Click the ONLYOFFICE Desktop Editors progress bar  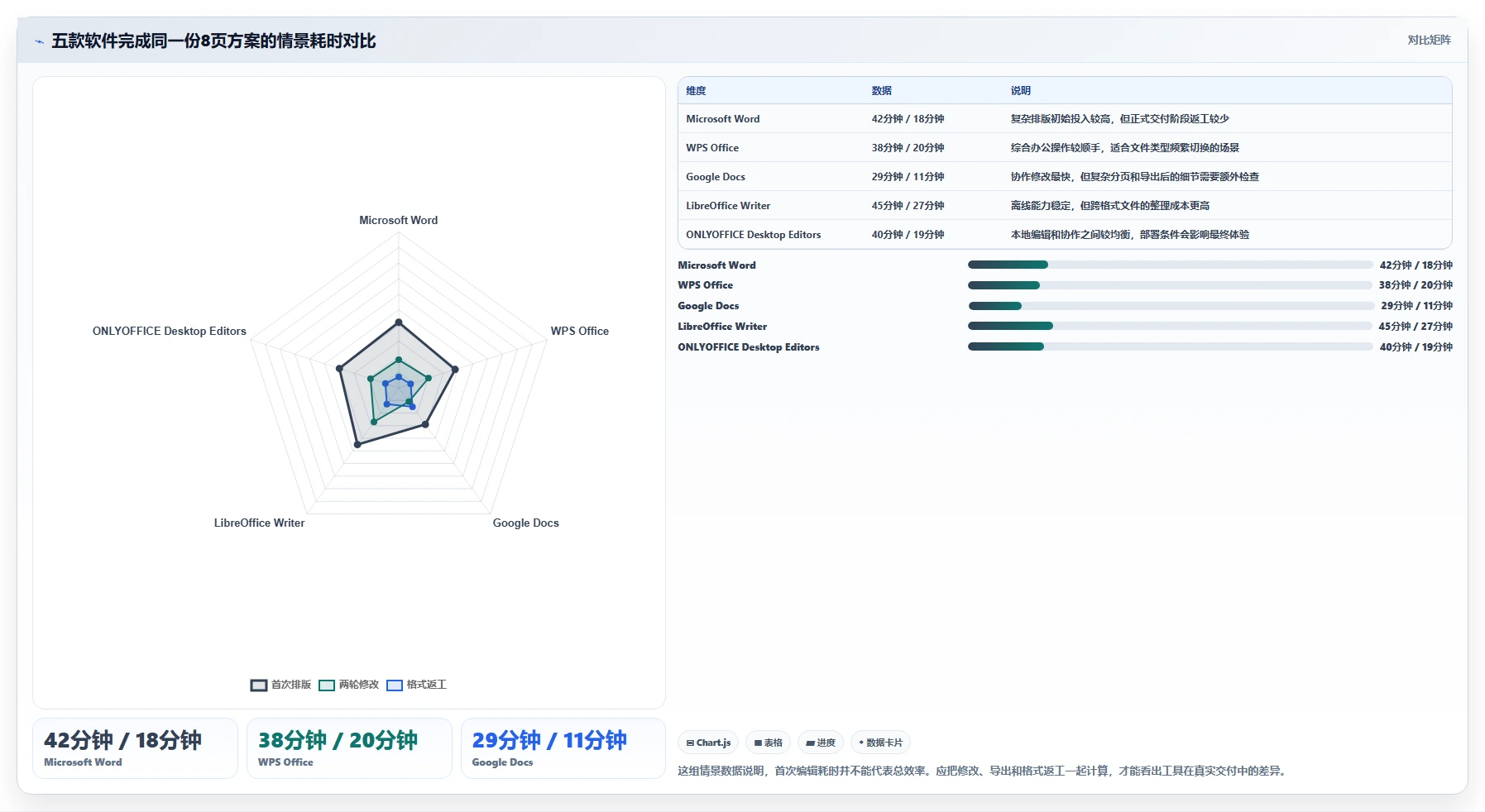(1171, 346)
